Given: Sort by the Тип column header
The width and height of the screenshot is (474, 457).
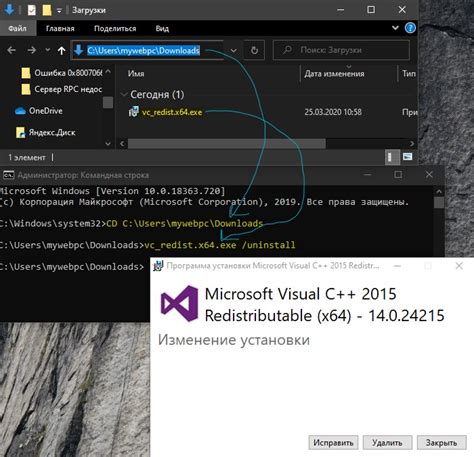Looking at the screenshot, I should click(408, 73).
